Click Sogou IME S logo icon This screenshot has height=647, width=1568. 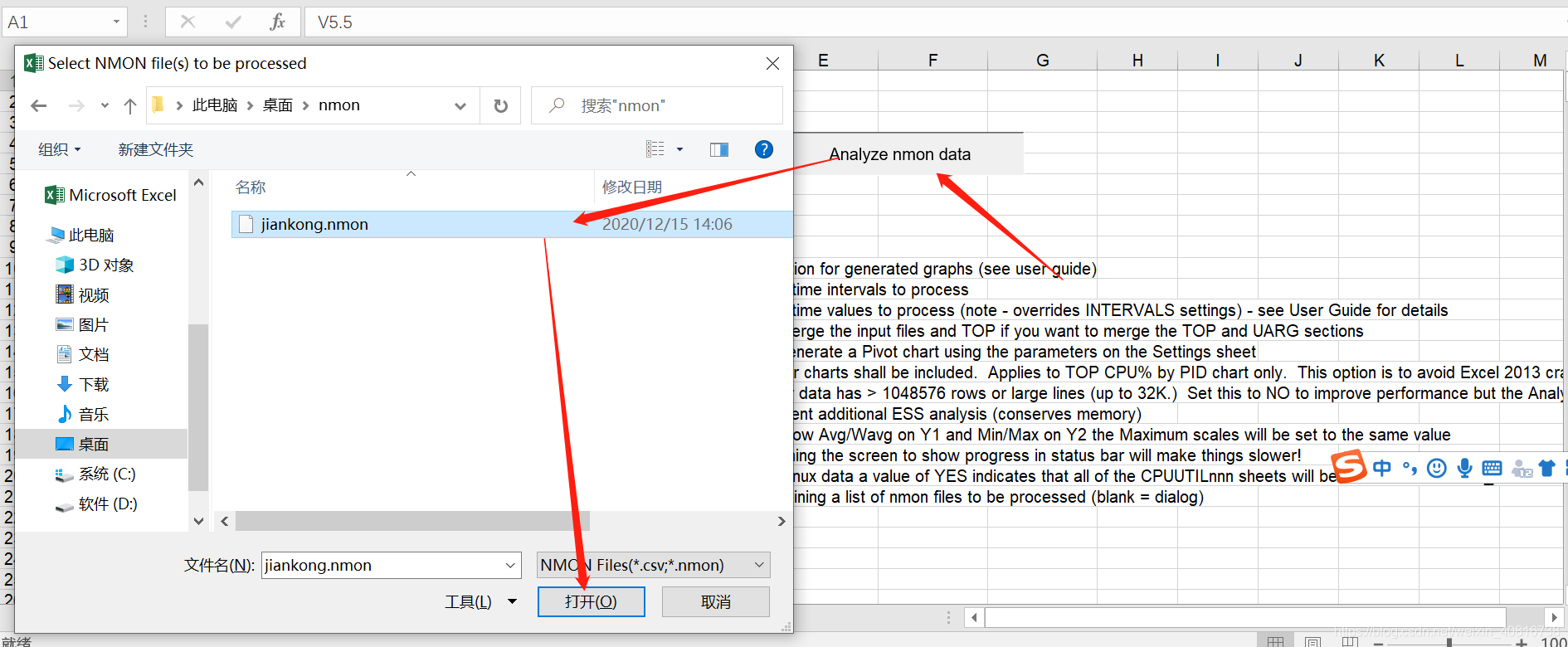[1348, 467]
